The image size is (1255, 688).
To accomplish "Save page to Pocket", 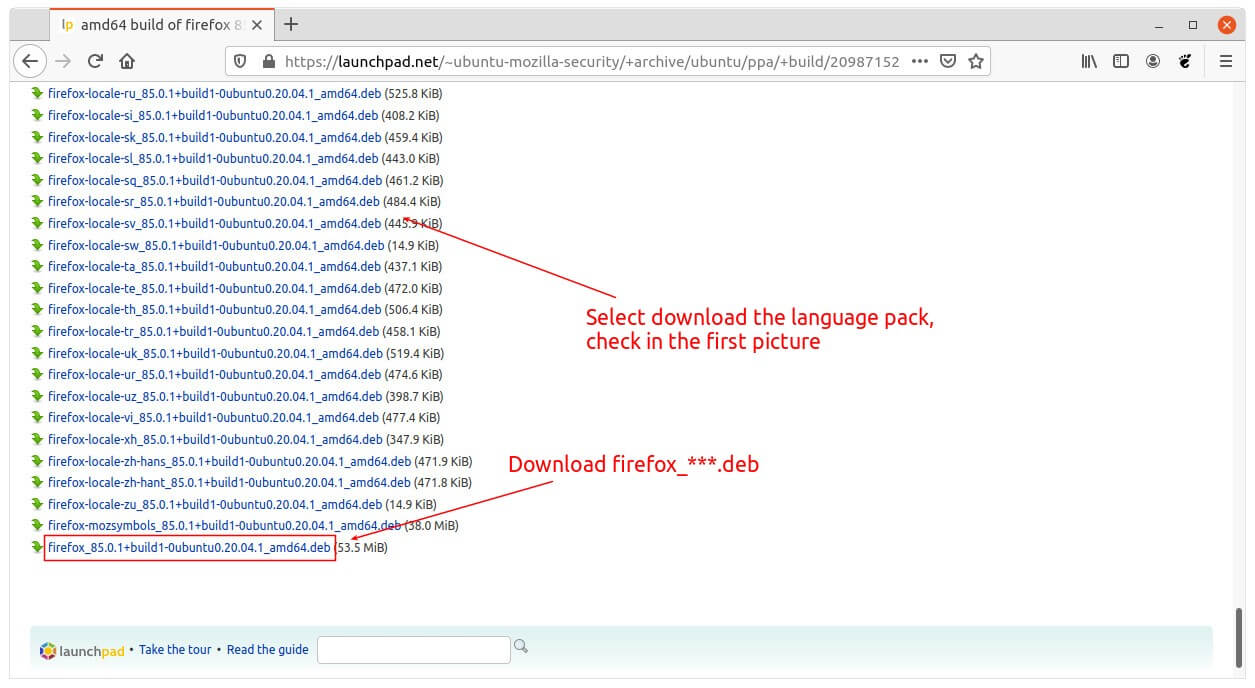I will (x=948, y=61).
